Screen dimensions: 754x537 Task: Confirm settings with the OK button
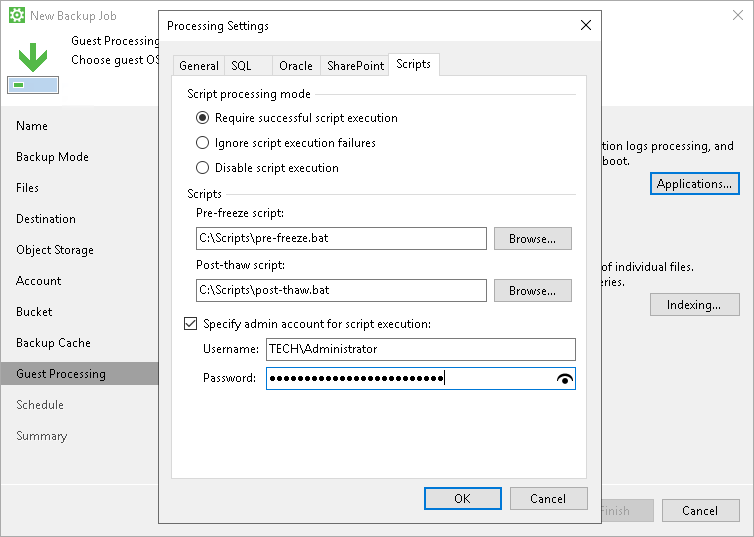coord(462,498)
